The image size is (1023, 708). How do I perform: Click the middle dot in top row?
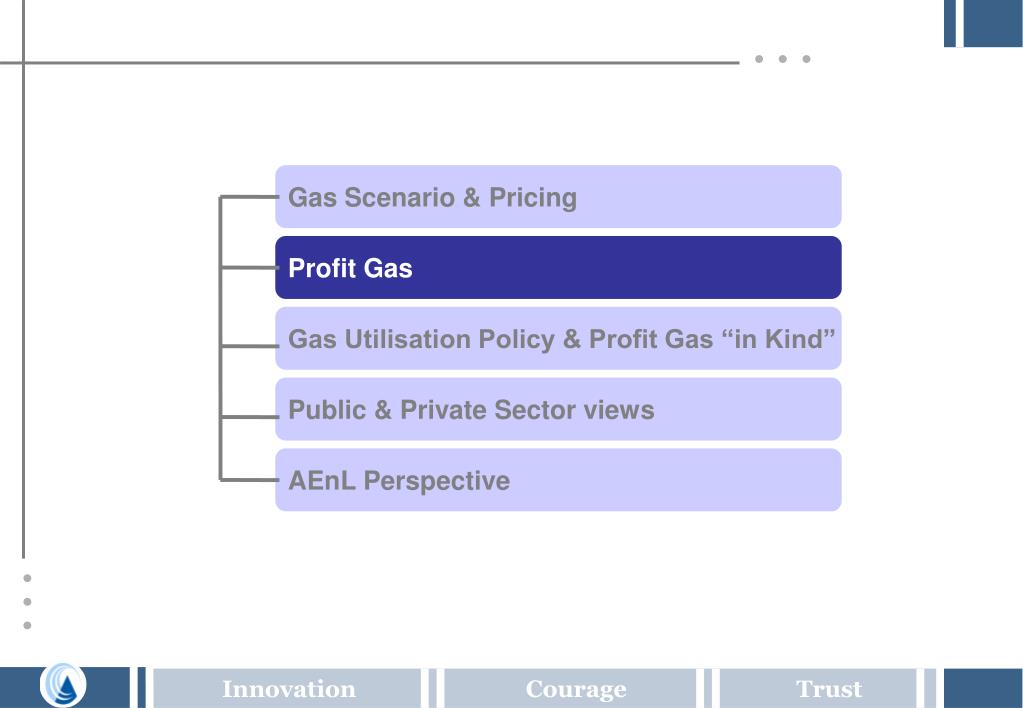point(782,59)
